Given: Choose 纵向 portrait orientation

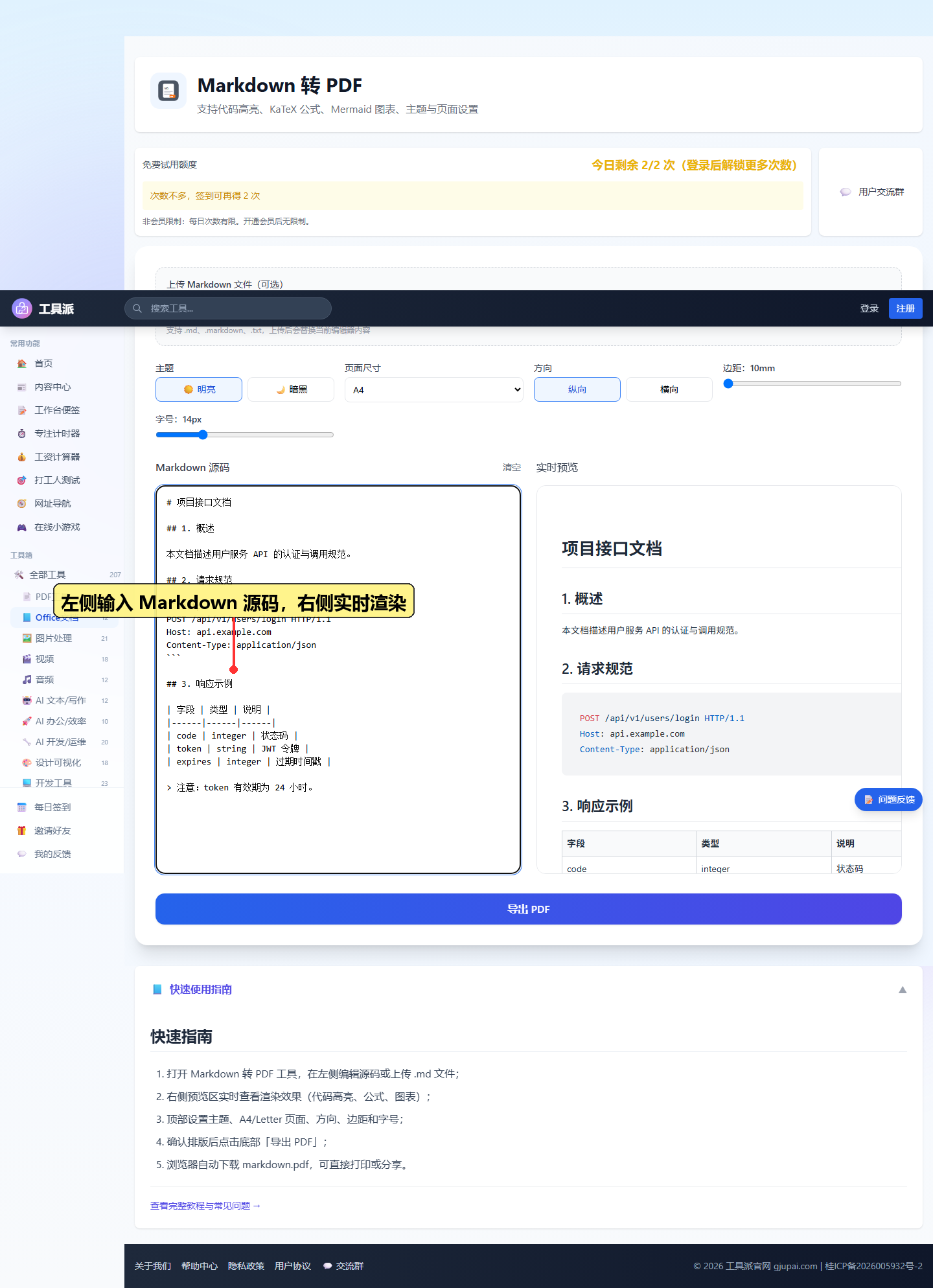Looking at the screenshot, I should click(577, 389).
